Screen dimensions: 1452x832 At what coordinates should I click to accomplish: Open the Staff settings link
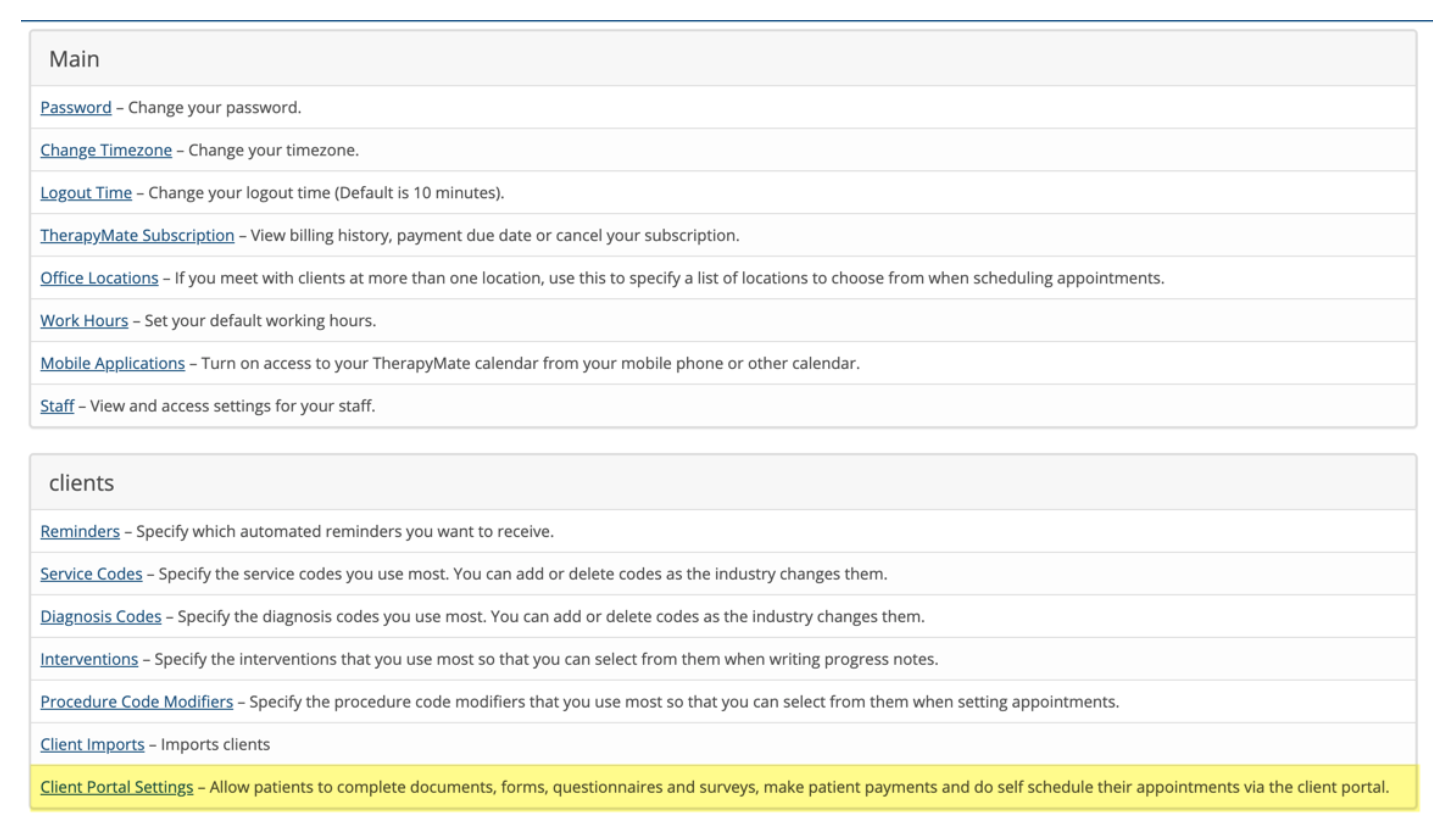(x=57, y=405)
